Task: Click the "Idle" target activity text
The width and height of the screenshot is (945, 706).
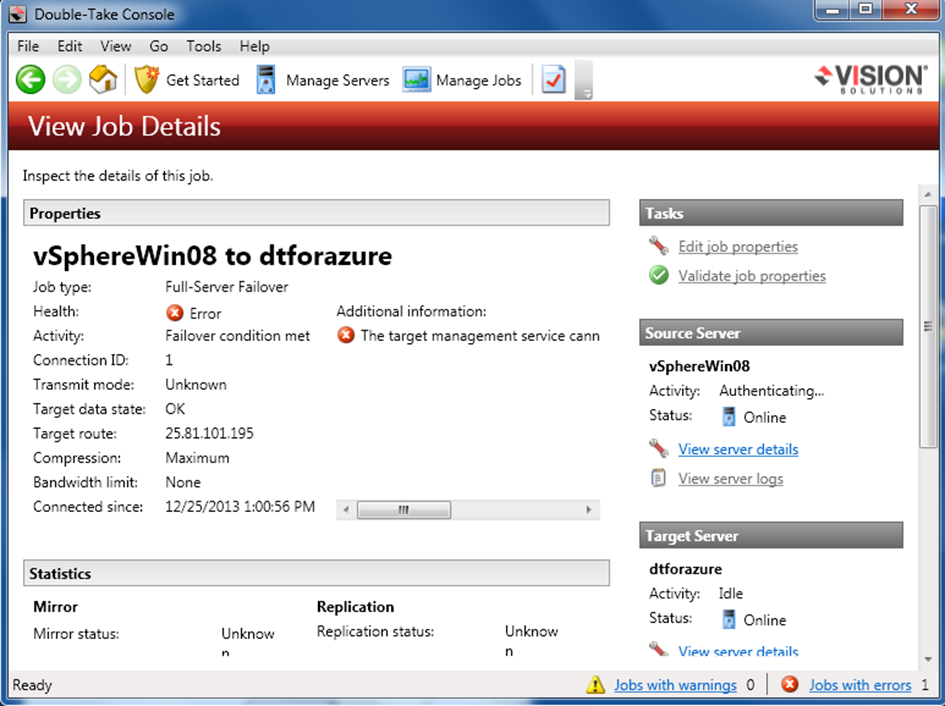Action: pyautogui.click(x=730, y=593)
